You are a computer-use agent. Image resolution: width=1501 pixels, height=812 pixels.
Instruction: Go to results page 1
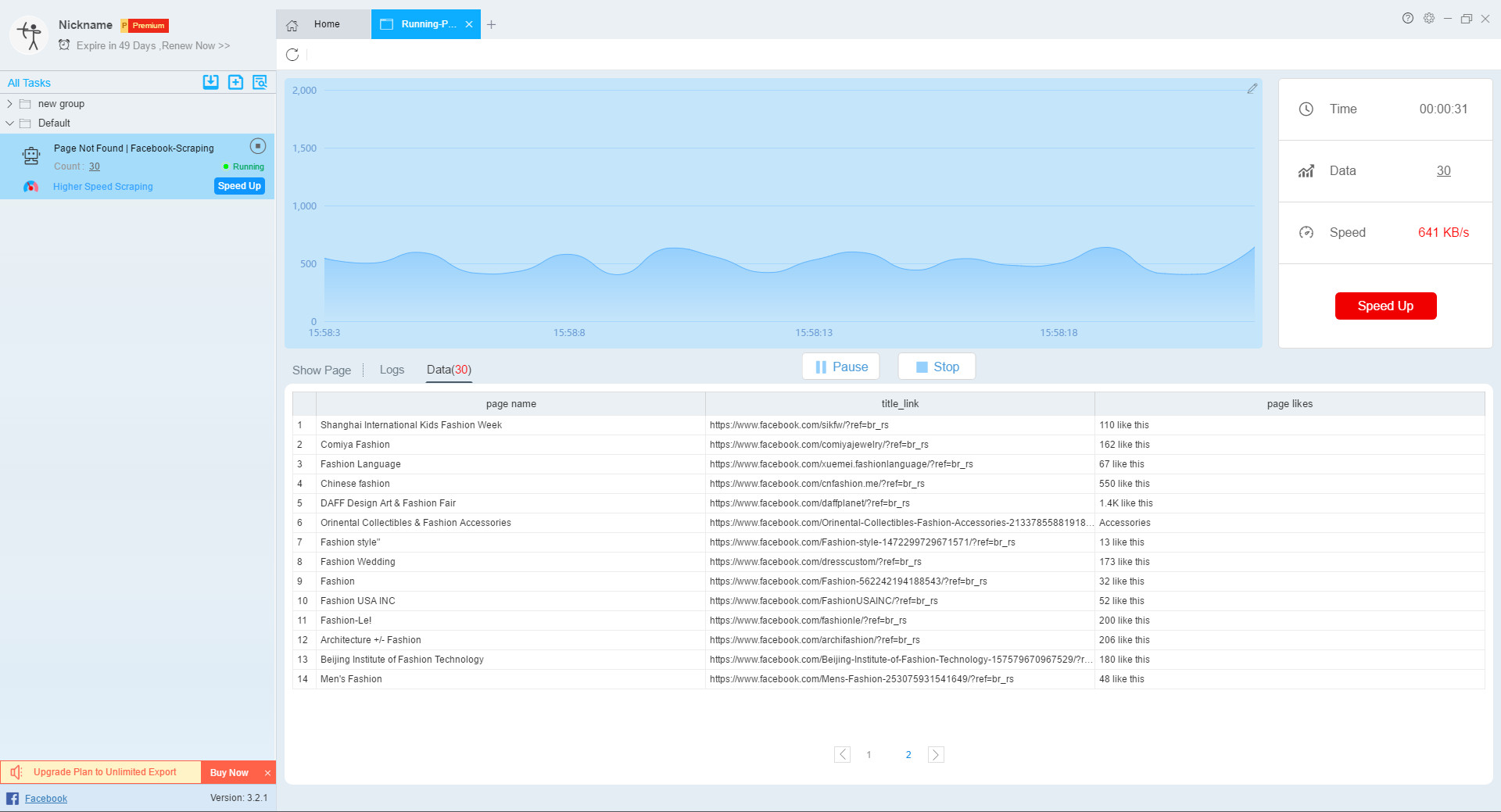(869, 755)
